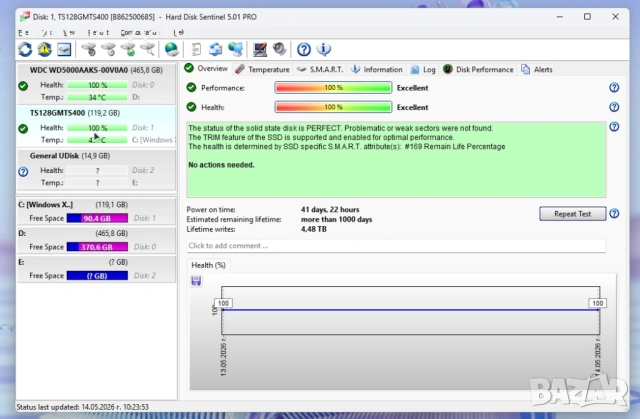This screenshot has height=419, width=640.
Task: Select the D: partition entry
Action: [x=96, y=240]
